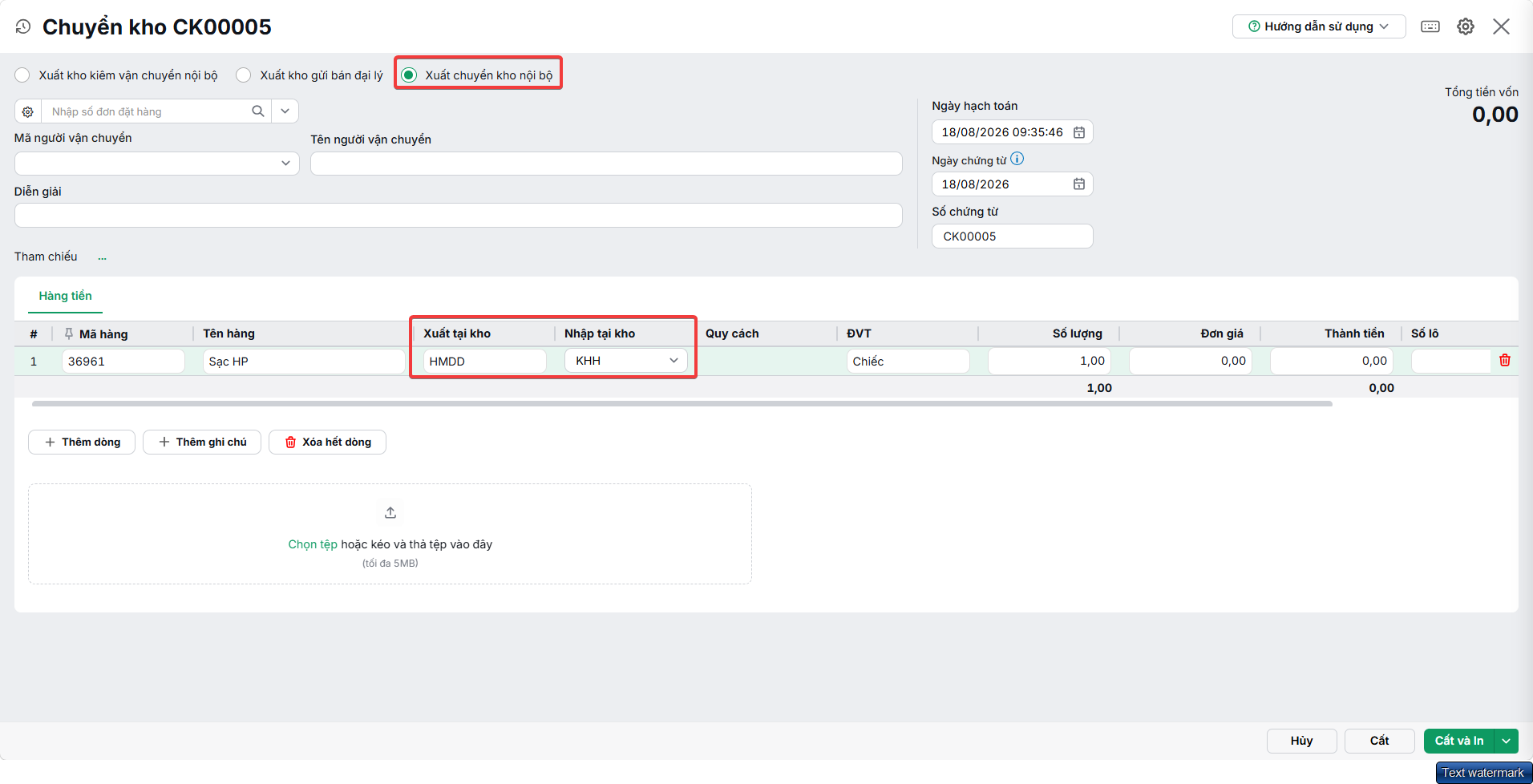Click the Chọn tệp link

(x=313, y=544)
